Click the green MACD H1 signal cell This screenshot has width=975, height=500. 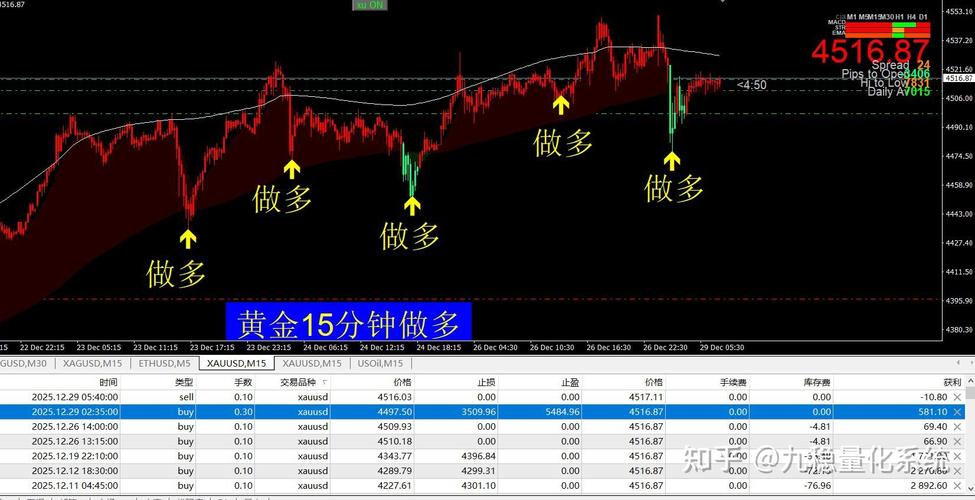899,24
